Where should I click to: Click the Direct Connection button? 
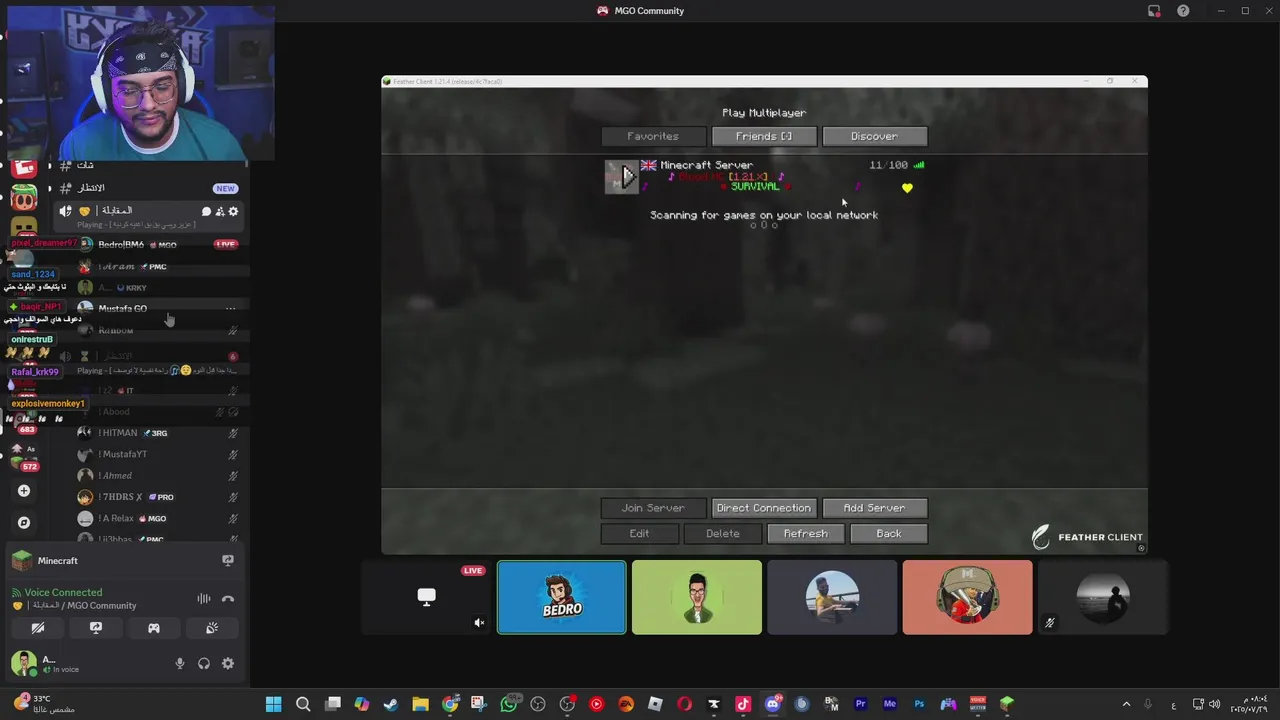[x=764, y=508]
